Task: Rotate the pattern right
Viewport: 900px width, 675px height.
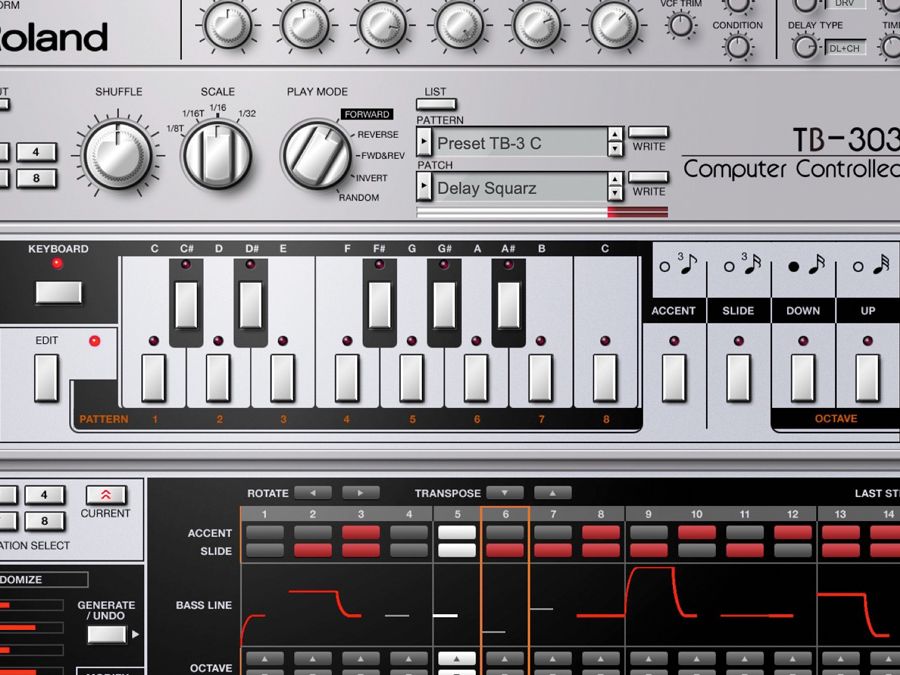Action: (x=360, y=493)
